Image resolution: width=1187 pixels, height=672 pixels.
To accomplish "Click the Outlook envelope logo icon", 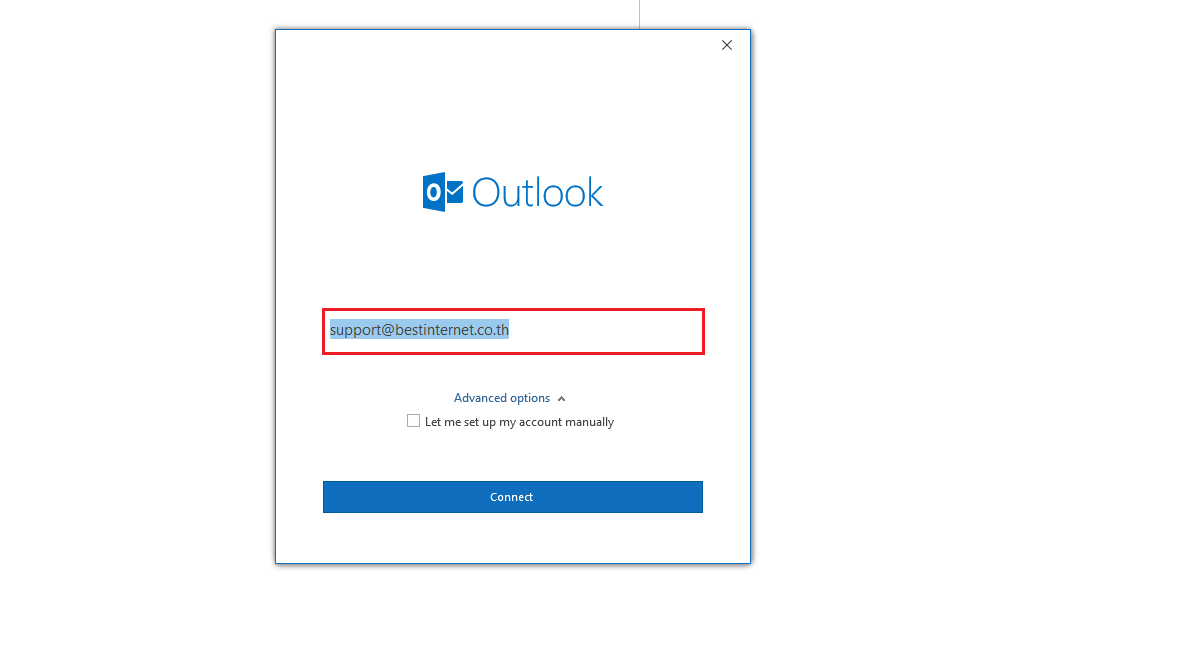I will 443,191.
